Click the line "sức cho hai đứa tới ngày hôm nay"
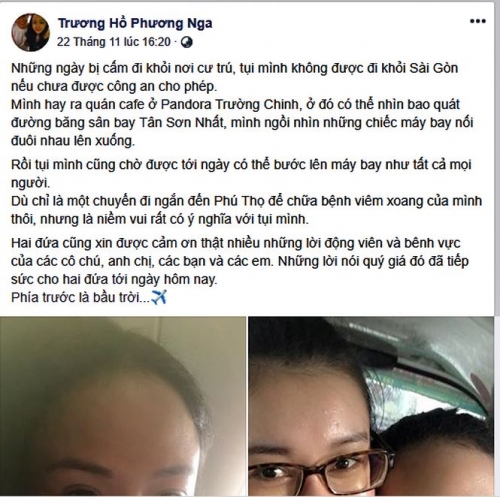 [x=114, y=279]
